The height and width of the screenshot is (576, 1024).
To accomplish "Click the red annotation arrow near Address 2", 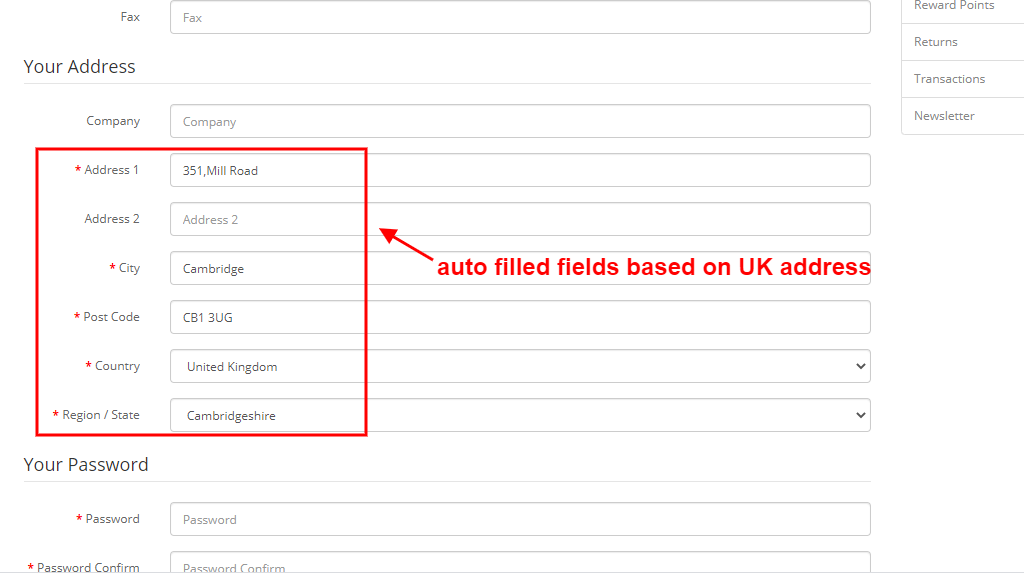I will 398,243.
